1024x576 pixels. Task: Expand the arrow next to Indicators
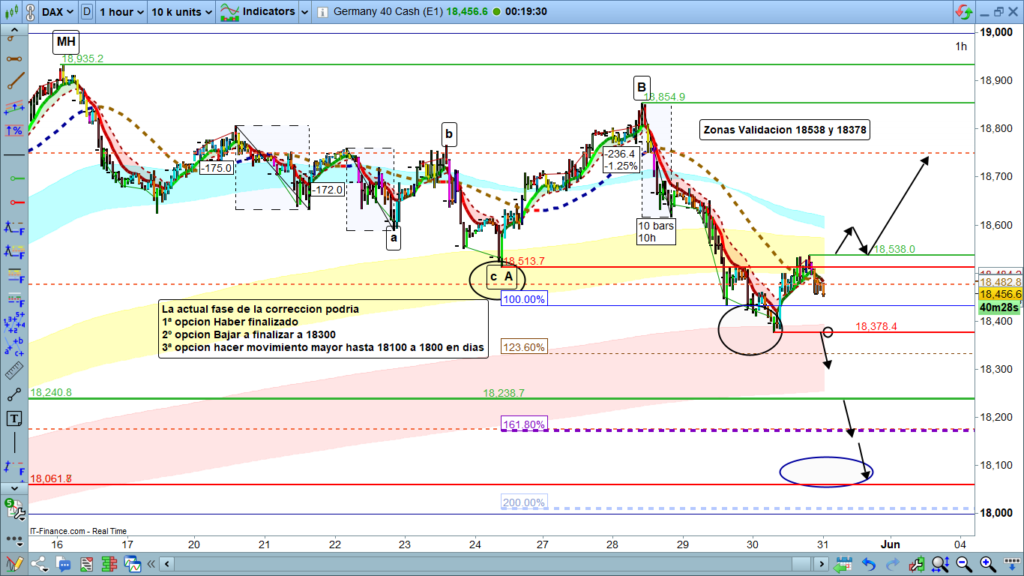tap(304, 12)
